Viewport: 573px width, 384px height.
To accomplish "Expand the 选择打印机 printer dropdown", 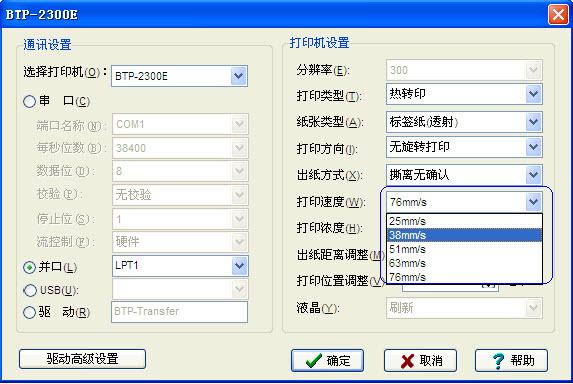I will click(239, 76).
